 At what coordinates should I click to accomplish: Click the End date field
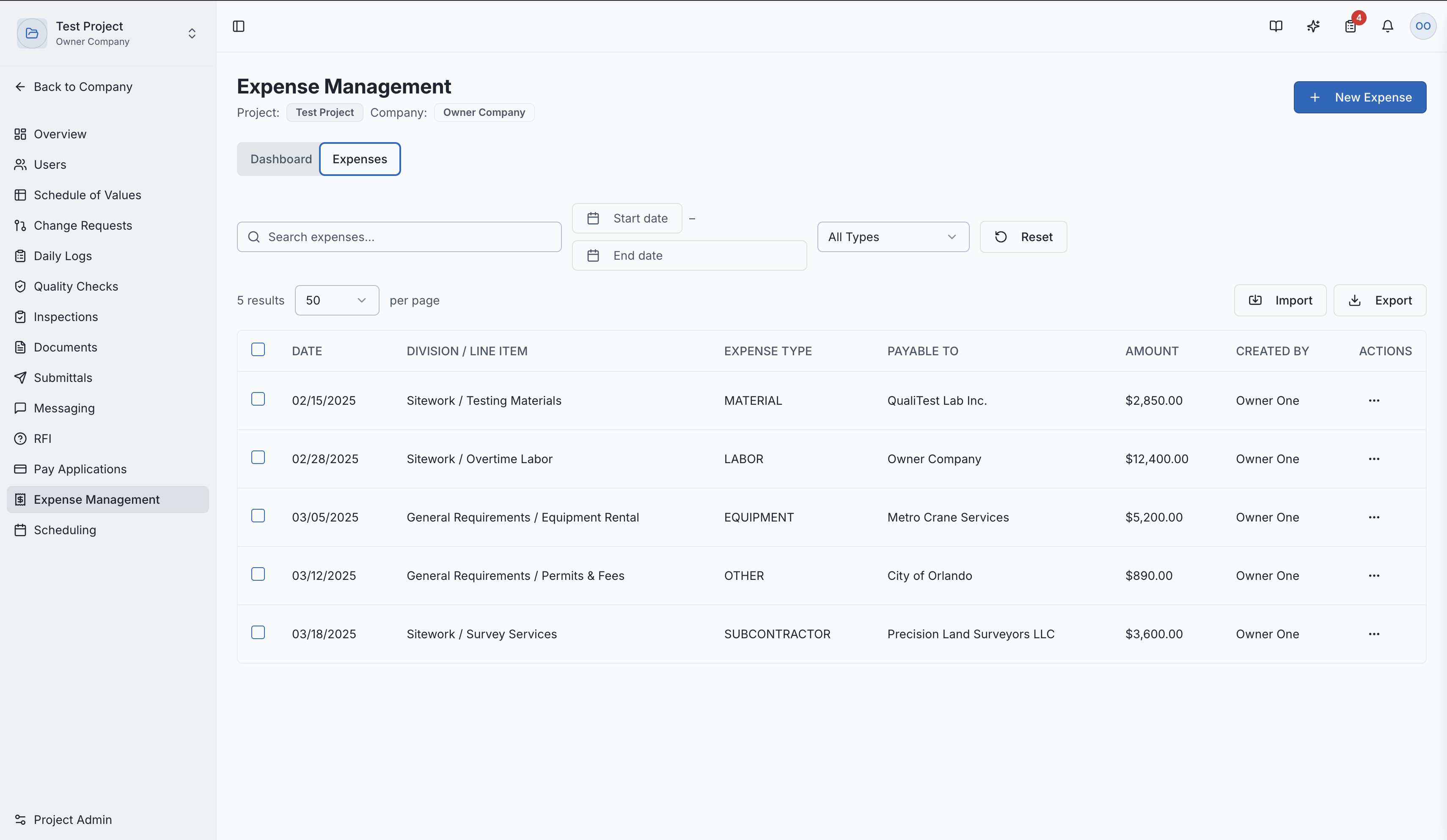coord(689,255)
